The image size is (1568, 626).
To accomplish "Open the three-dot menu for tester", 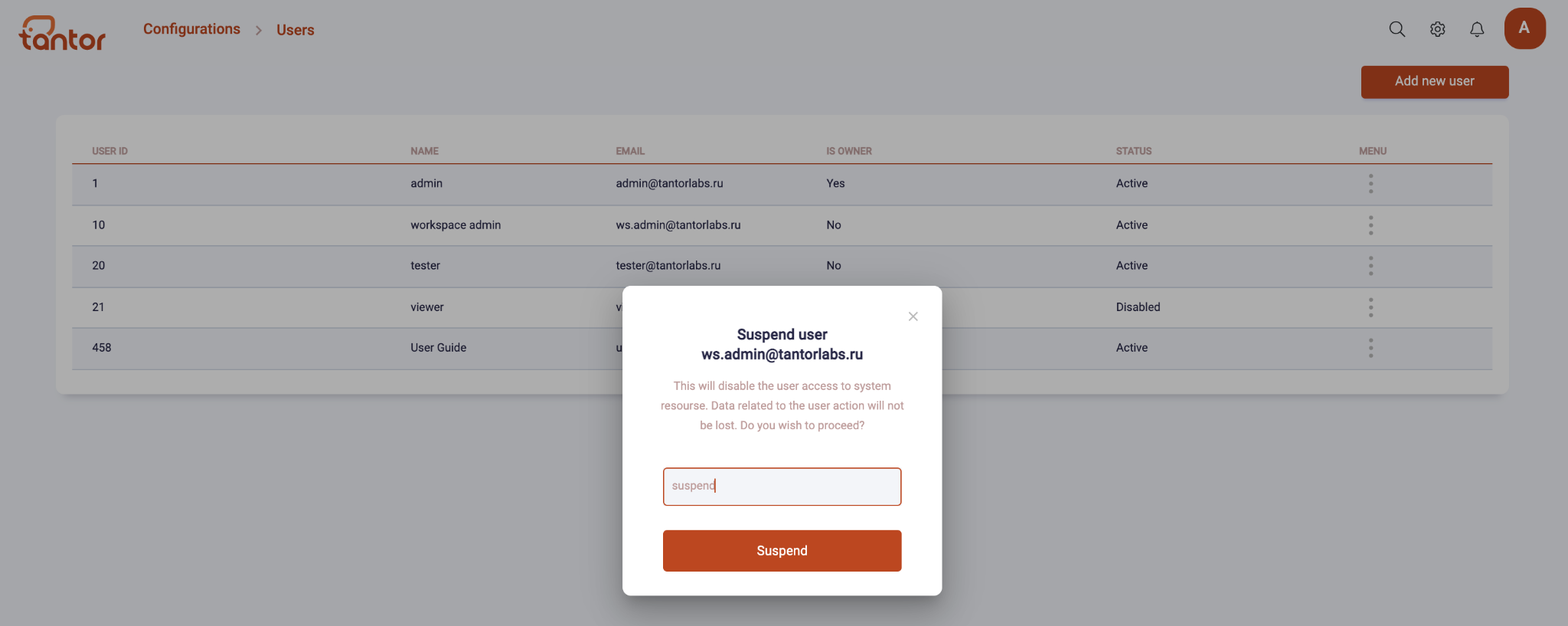I will tap(1370, 266).
